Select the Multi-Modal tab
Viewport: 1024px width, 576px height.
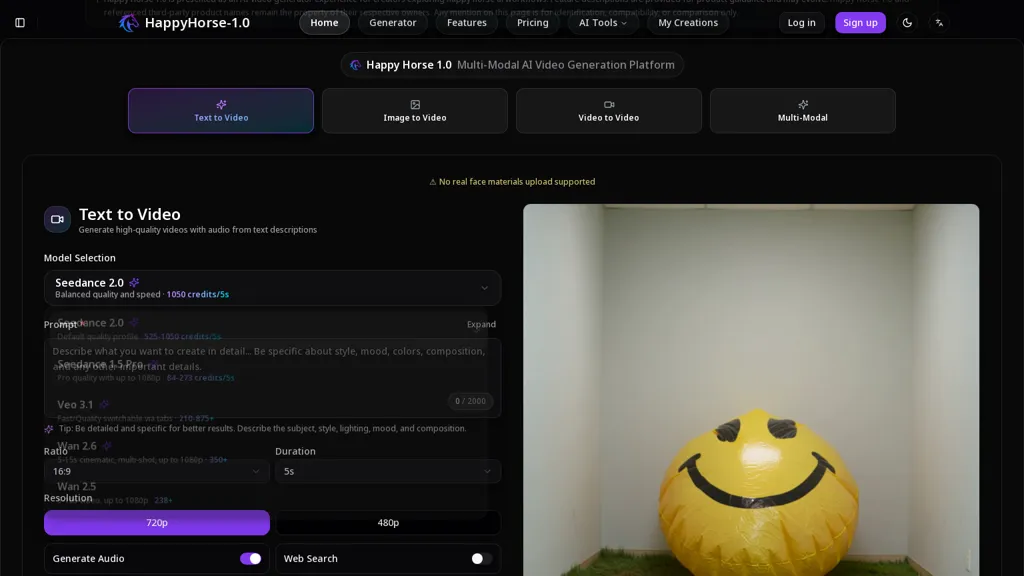[803, 111]
